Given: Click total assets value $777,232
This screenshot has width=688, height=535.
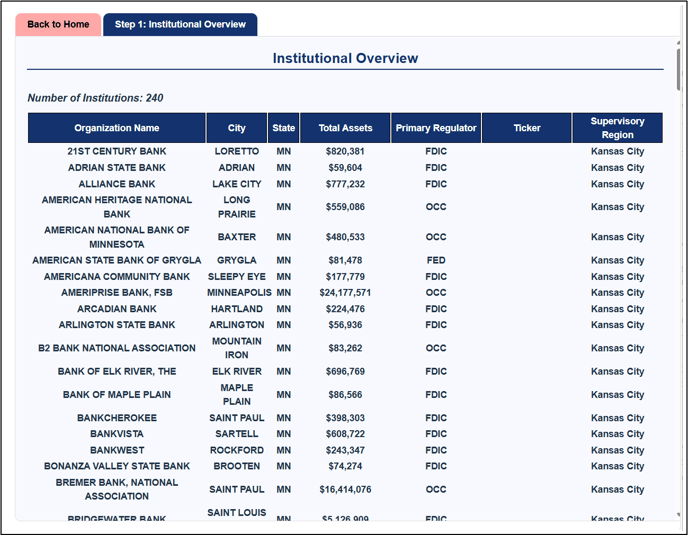Looking at the screenshot, I should tap(345, 184).
